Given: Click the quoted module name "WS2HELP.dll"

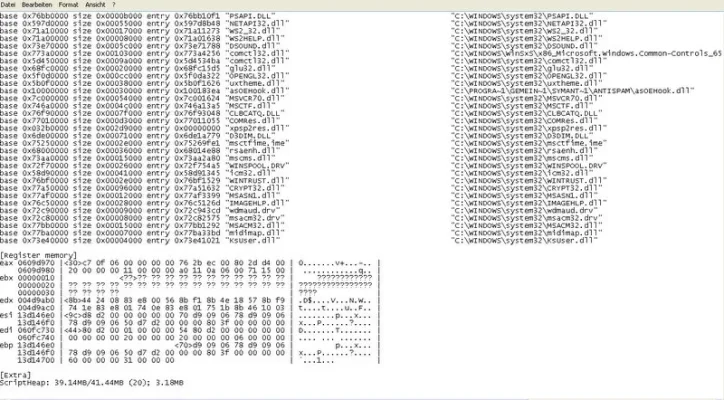Looking at the screenshot, I should (255, 38).
